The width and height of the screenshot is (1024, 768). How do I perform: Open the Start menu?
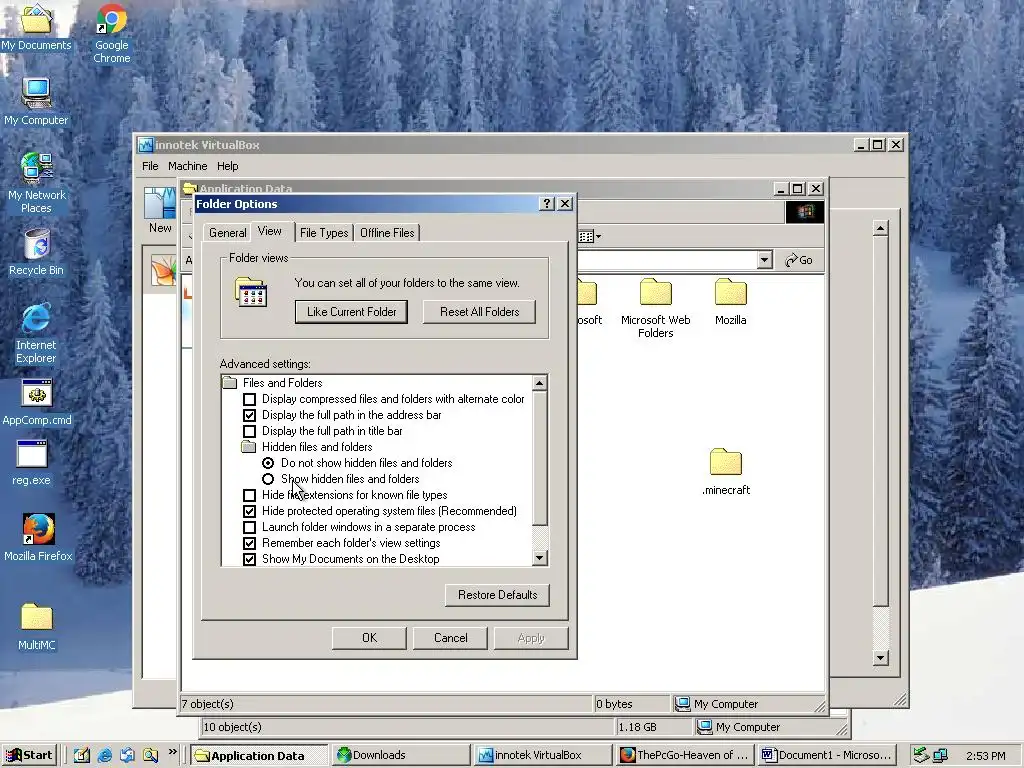click(30, 755)
